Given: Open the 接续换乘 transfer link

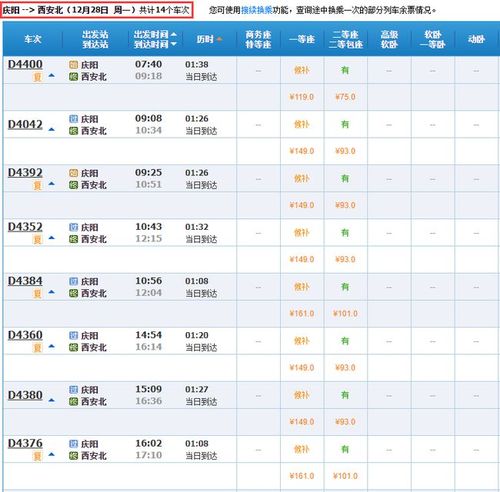Looking at the screenshot, I should (x=257, y=10).
